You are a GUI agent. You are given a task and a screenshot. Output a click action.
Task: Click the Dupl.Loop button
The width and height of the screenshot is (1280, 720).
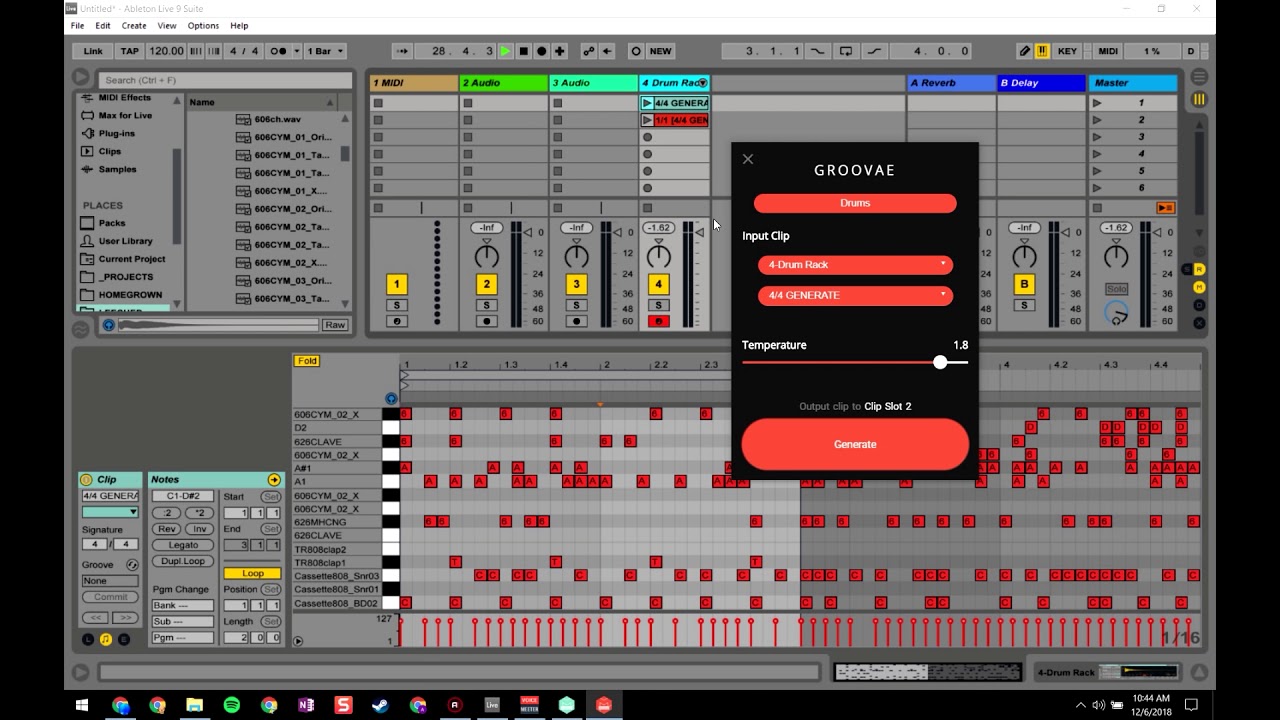[x=183, y=561]
